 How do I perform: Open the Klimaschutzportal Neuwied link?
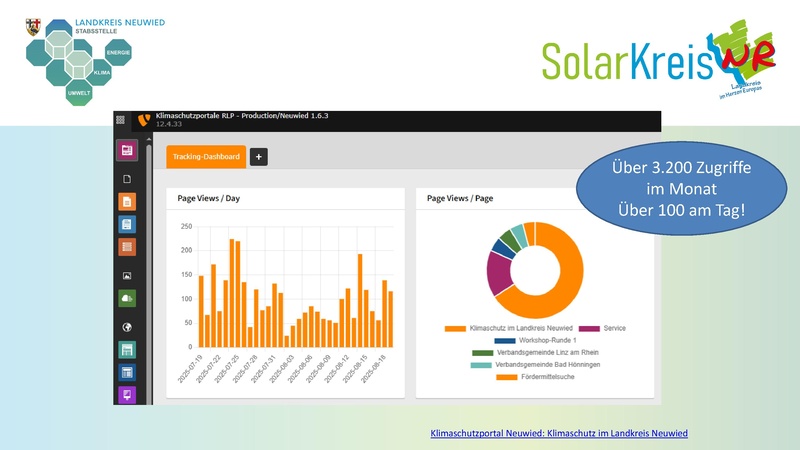click(558, 433)
